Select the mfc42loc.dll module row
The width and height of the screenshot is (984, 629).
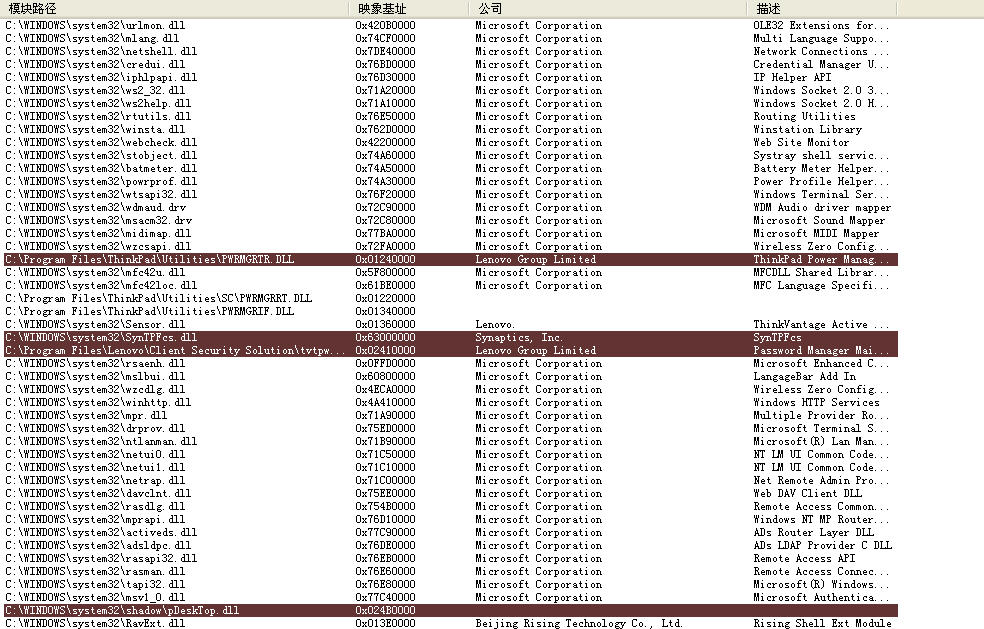click(451, 285)
